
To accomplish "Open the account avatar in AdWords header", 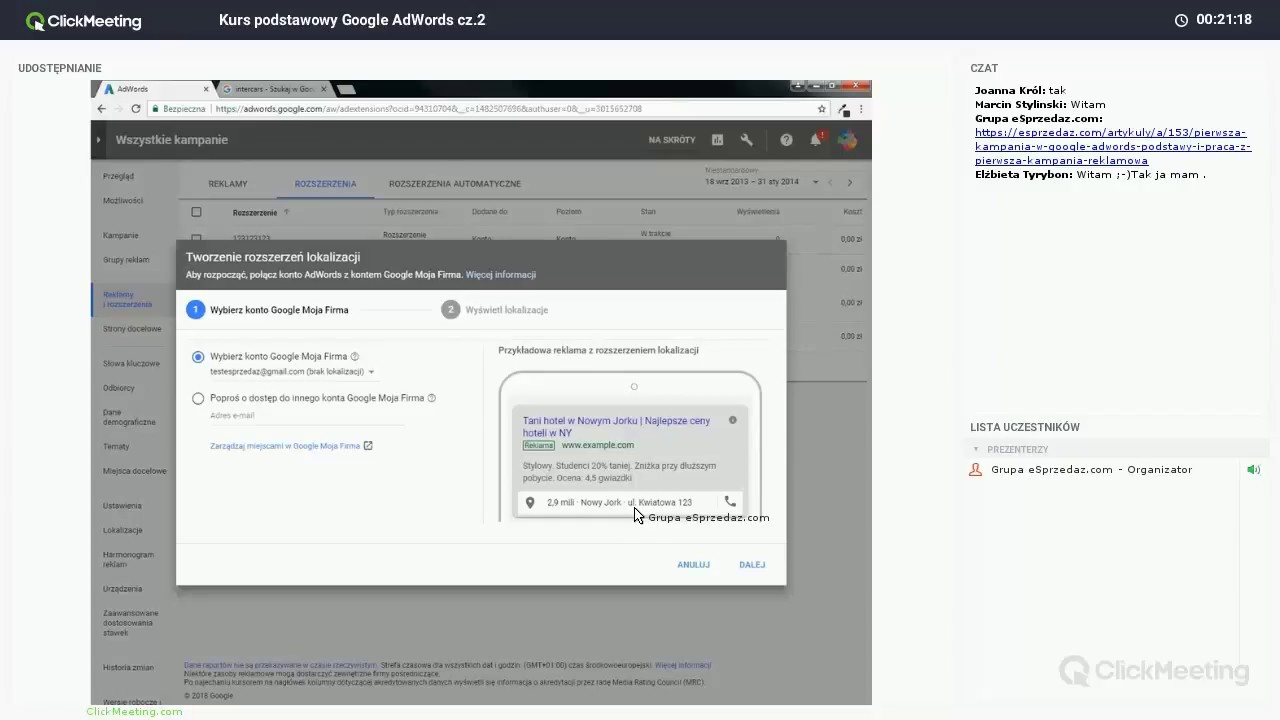I will coord(847,140).
